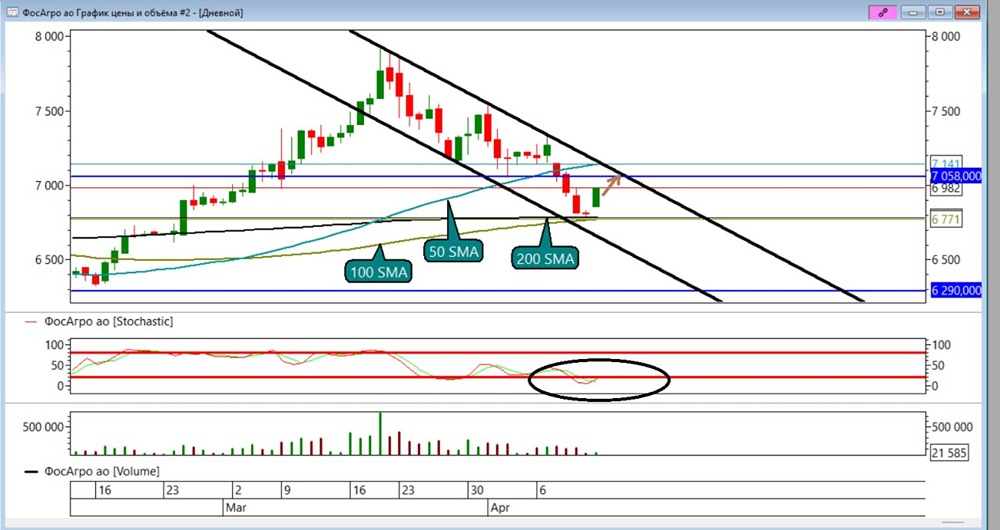The width and height of the screenshot is (1000, 530).
Task: Select the 6 982 price label
Action: click(946, 189)
